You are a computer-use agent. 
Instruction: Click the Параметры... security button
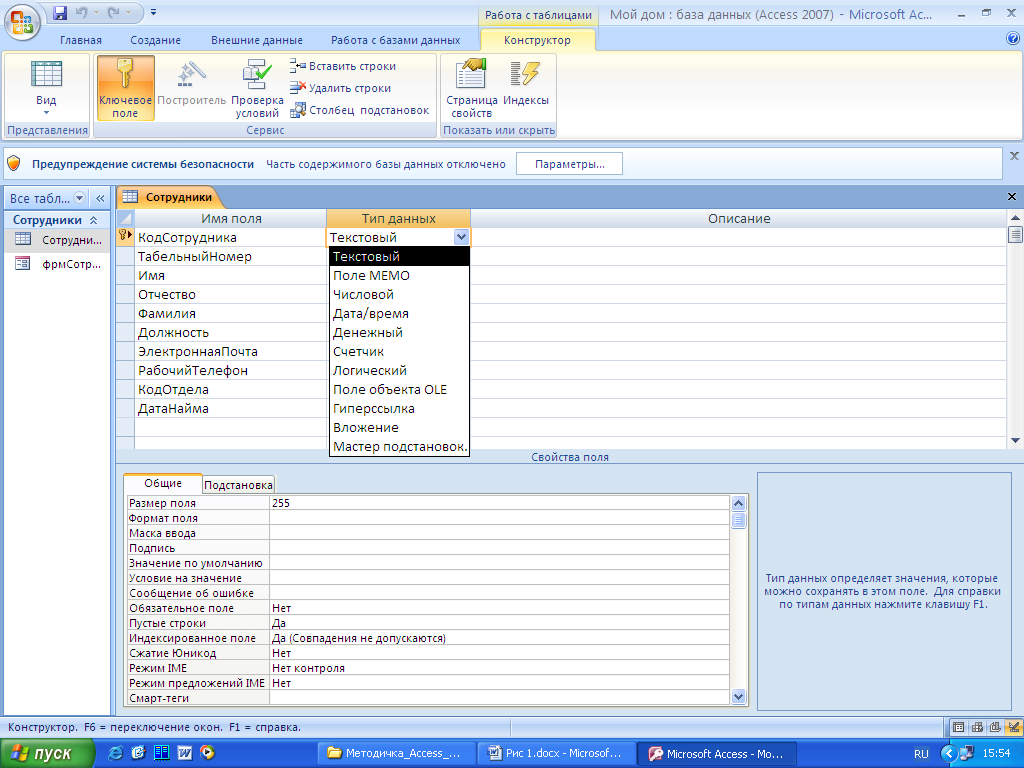(569, 164)
